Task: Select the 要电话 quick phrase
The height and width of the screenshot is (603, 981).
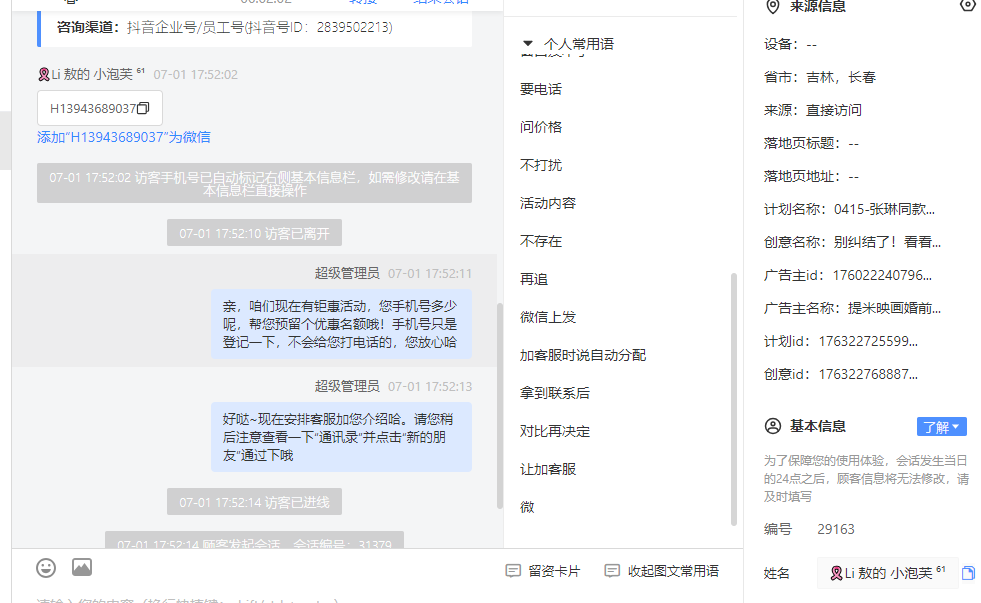Action: [x=541, y=89]
